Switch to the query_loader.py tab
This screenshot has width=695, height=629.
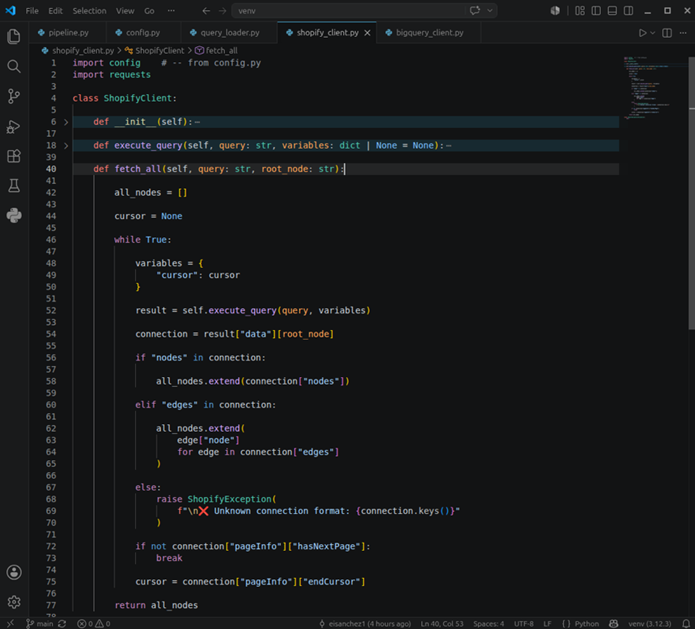[229, 33]
